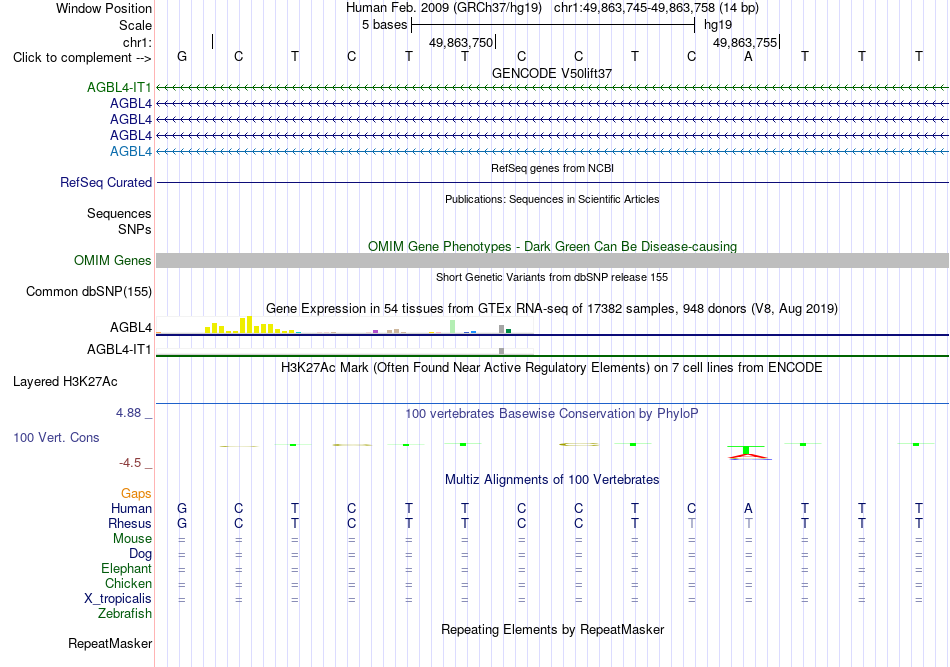Viewport: 950px width, 667px height.
Task: Click the '100 Vert. Cons' label
Action: coord(56,437)
